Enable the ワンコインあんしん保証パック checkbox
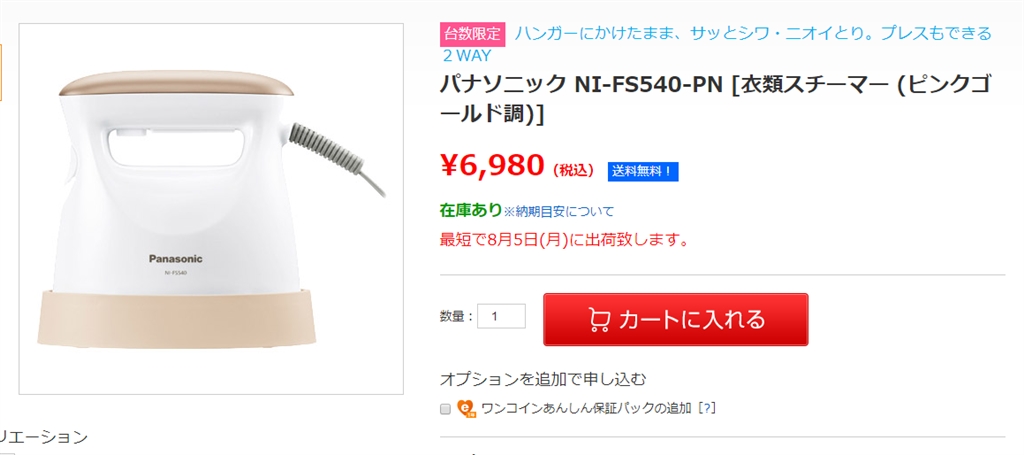 (446, 409)
